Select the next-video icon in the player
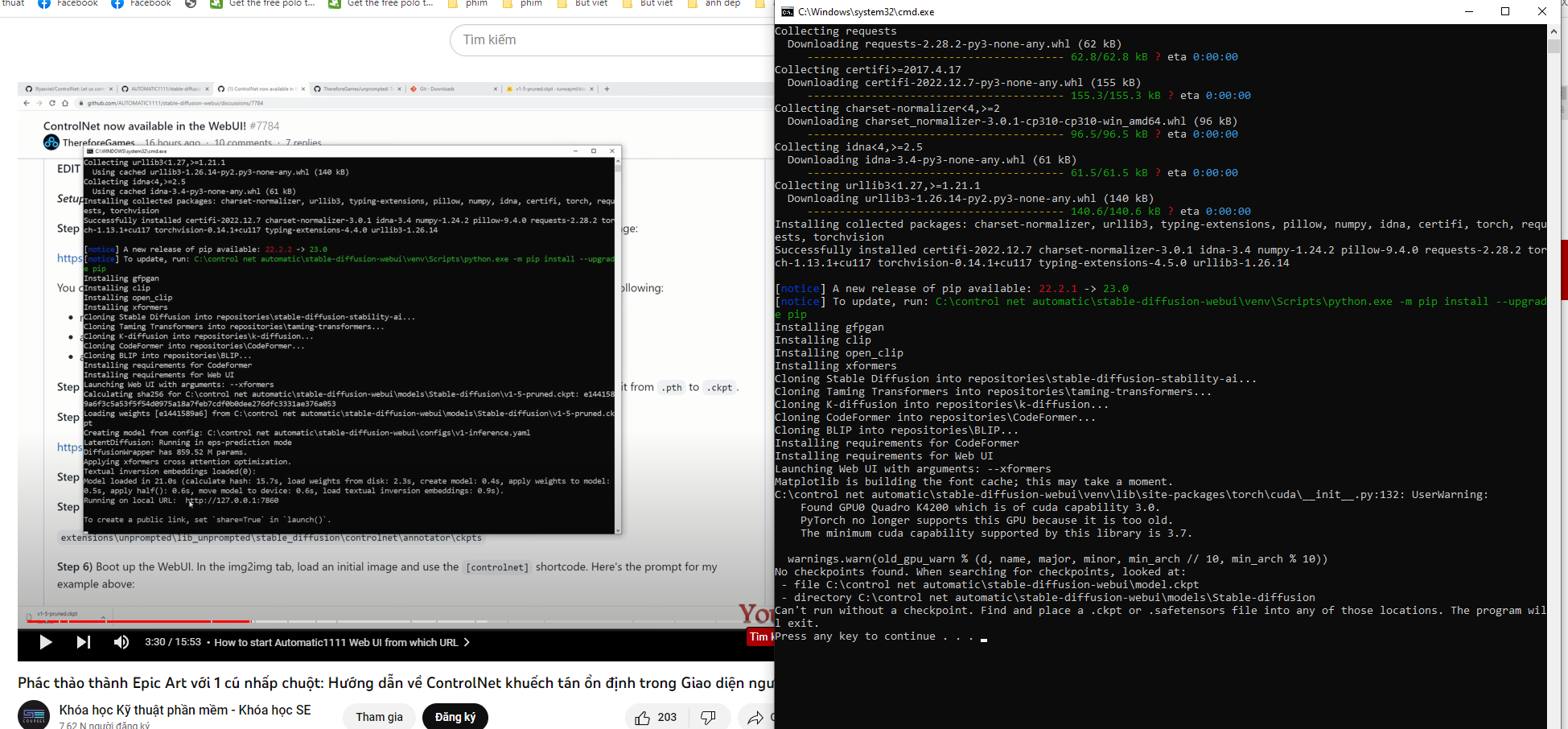Image resolution: width=1568 pixels, height=729 pixels. click(x=84, y=641)
